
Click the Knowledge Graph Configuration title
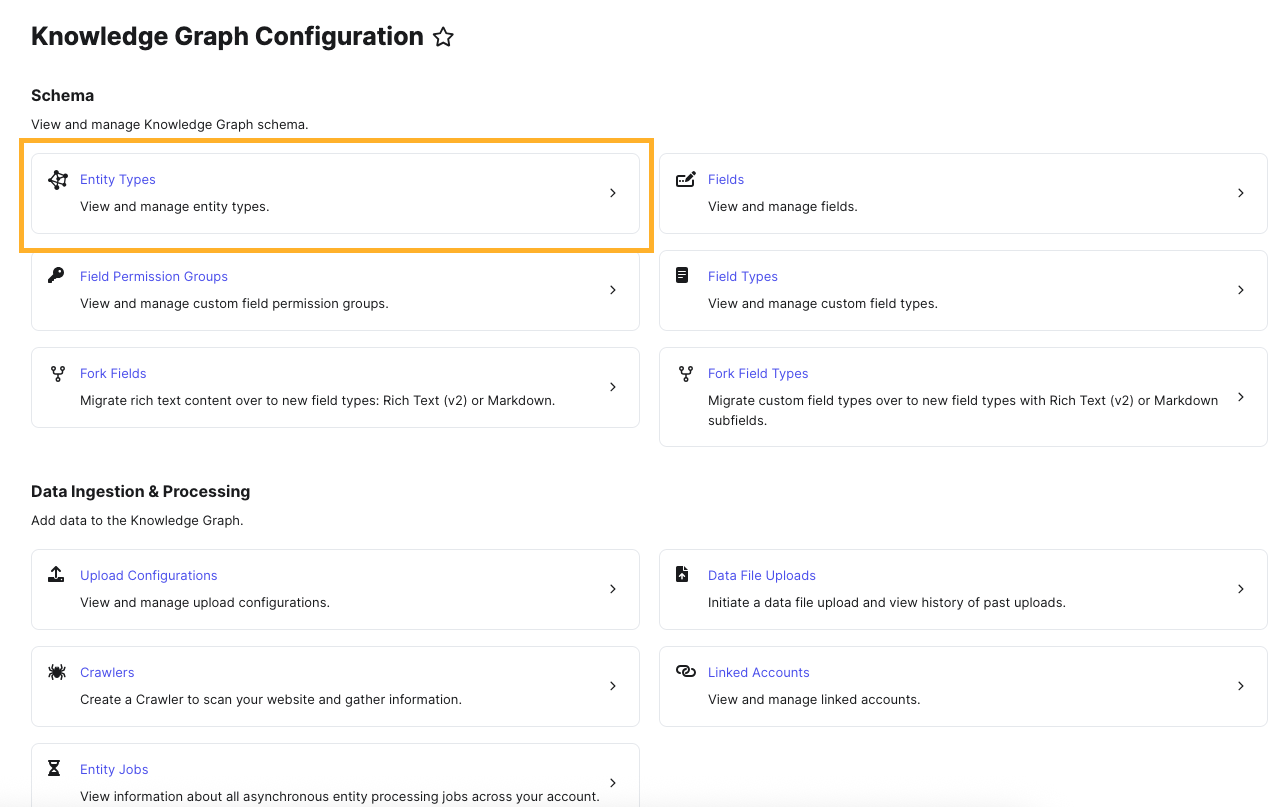[227, 37]
